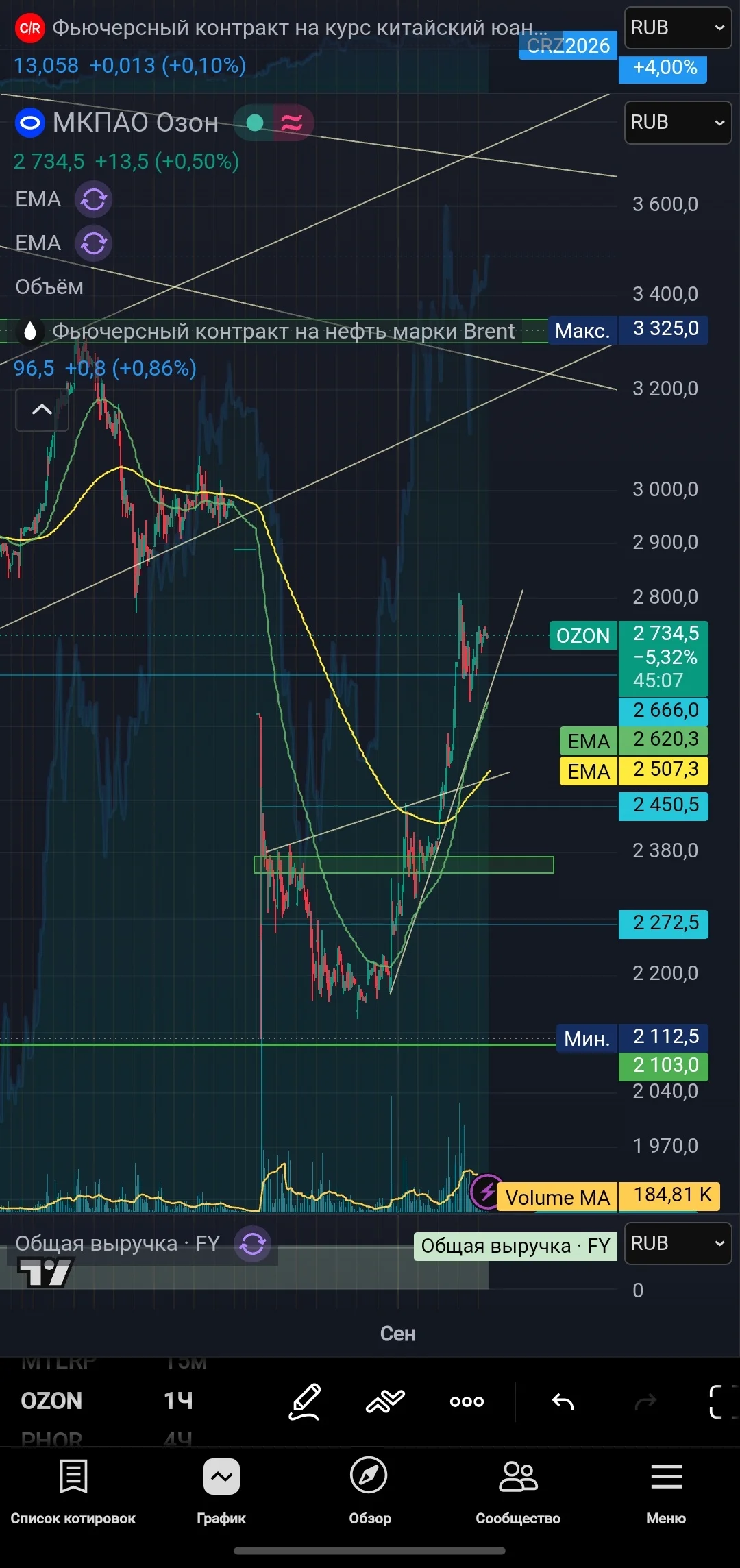
Task: Open the Ozon pane RUB currency dropdown
Action: [678, 123]
